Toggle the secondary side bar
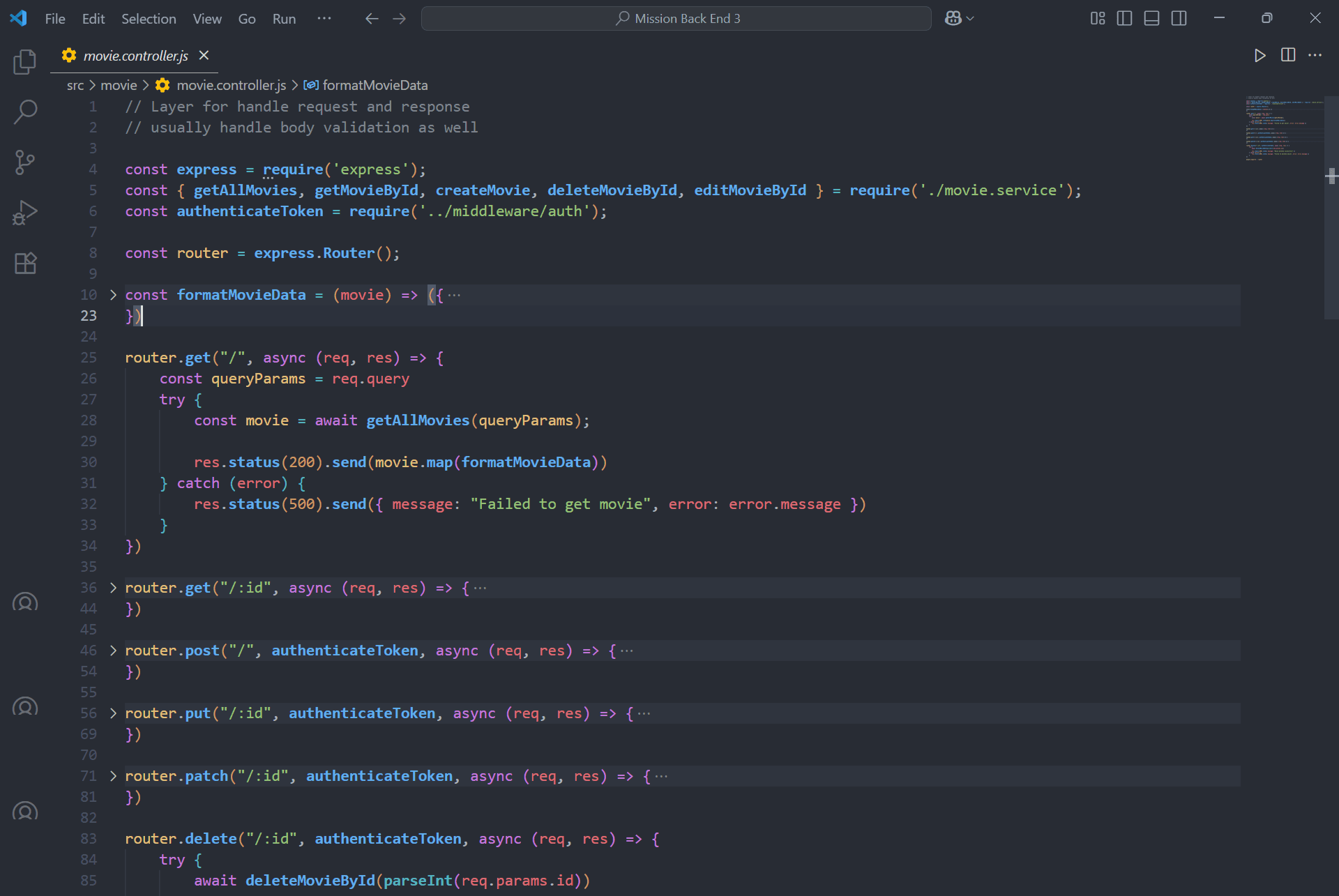The height and width of the screenshot is (896, 1339). (x=1179, y=19)
